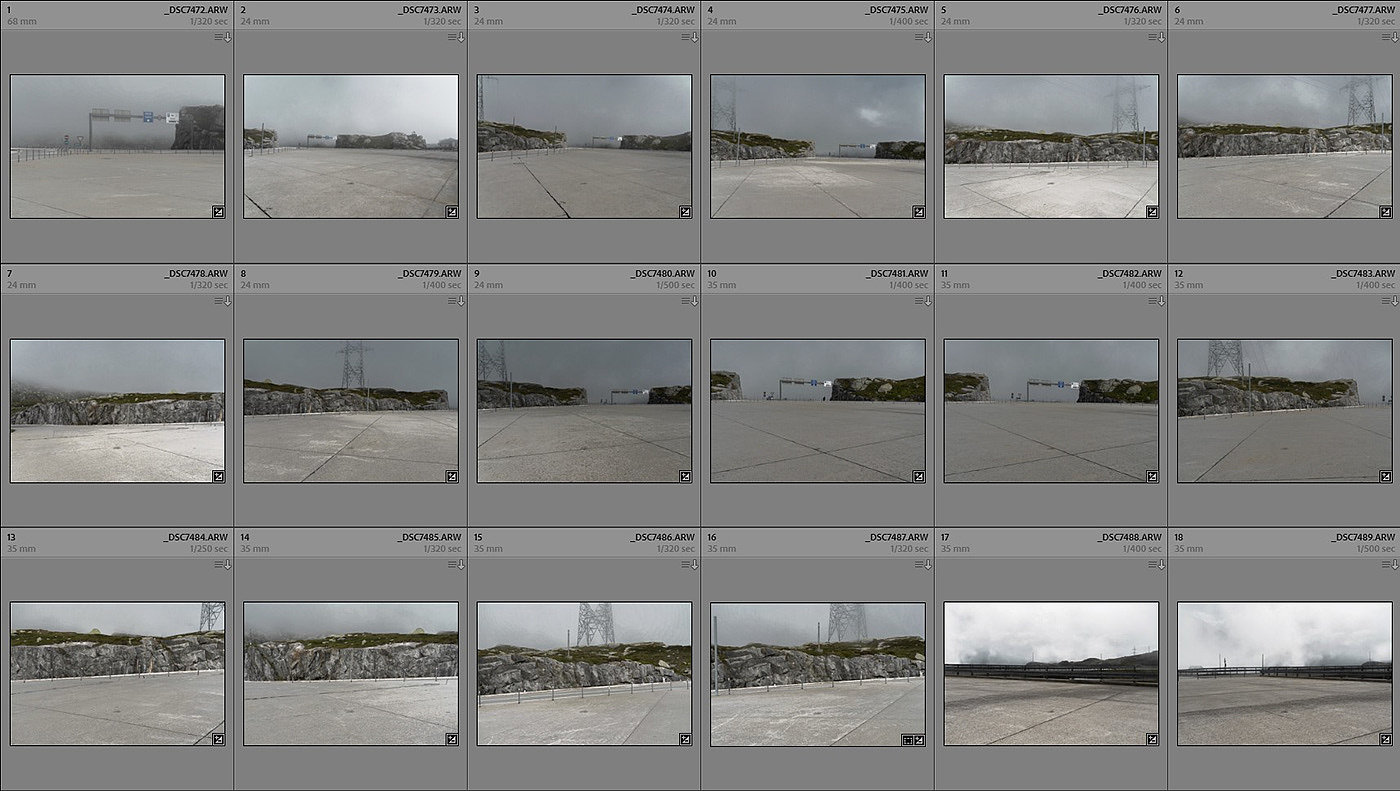This screenshot has height=791, width=1400.
Task: Click the filename _DSC7485.ARW
Action: coord(429,537)
